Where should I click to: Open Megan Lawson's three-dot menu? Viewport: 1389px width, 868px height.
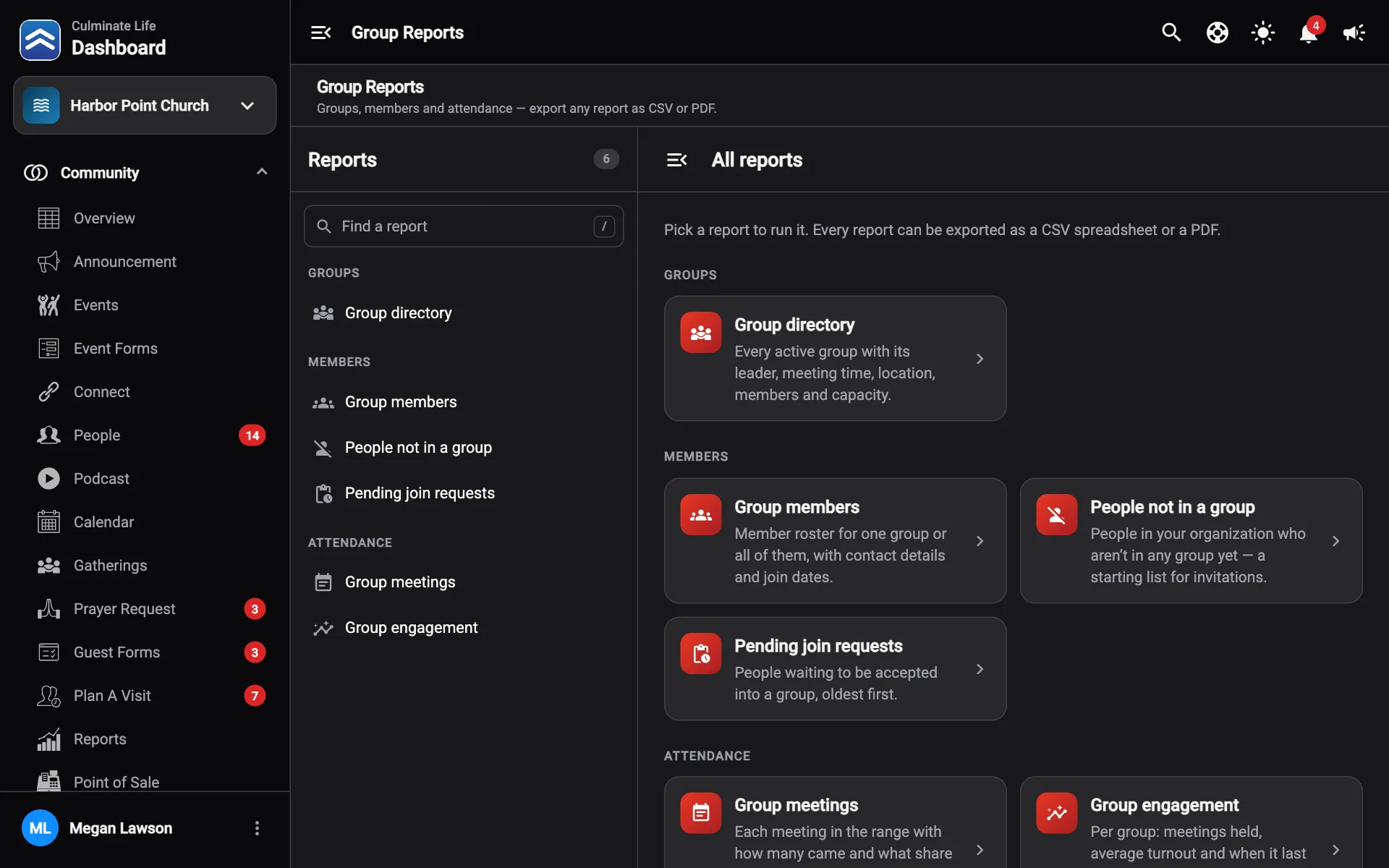[x=257, y=828]
